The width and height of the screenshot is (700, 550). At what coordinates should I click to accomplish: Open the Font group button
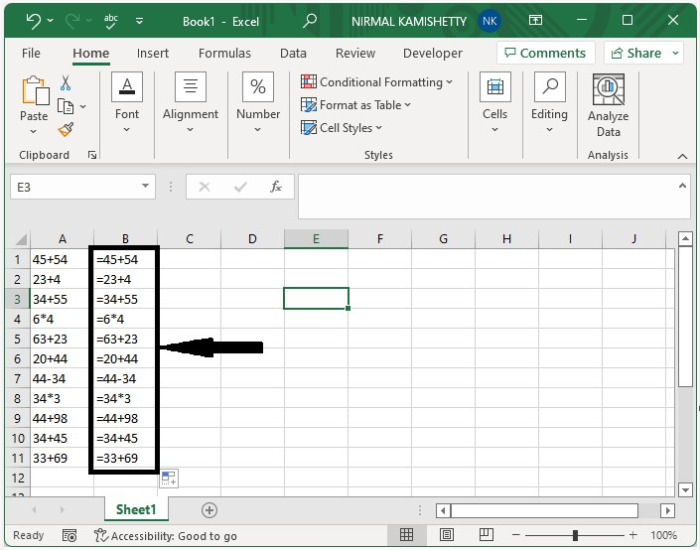[127, 103]
